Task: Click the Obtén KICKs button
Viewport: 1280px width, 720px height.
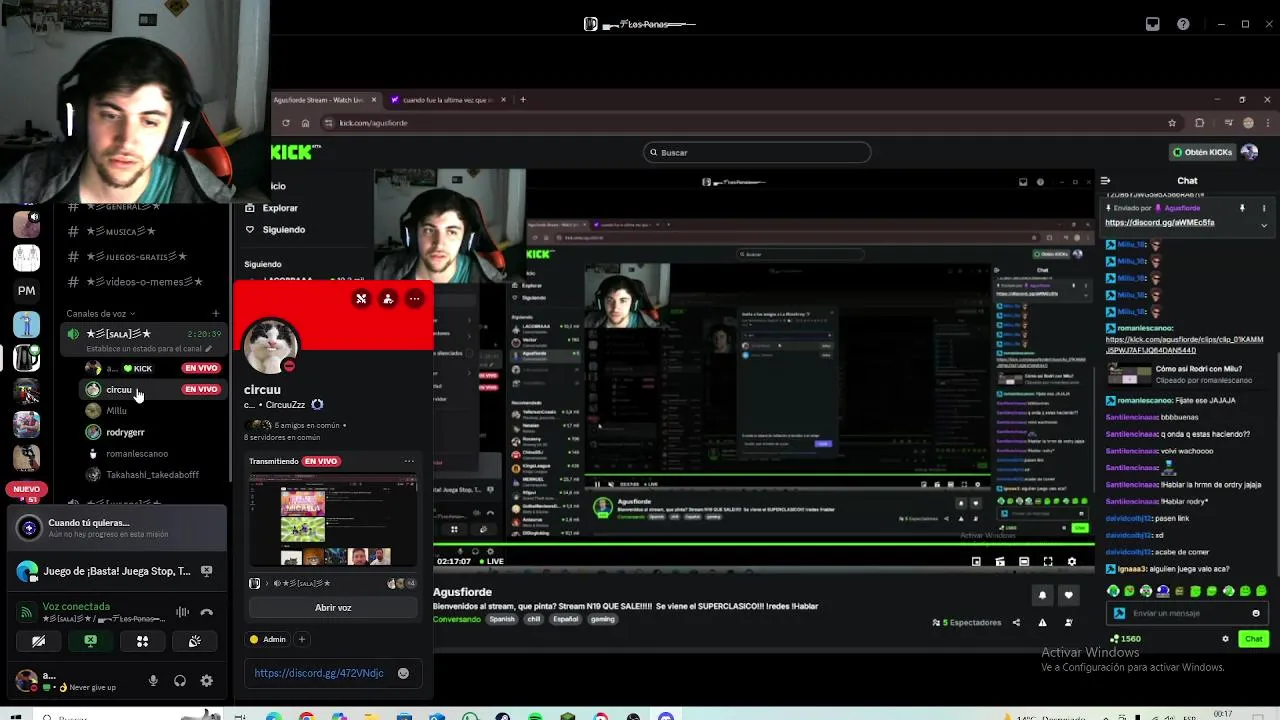Action: click(x=1202, y=152)
